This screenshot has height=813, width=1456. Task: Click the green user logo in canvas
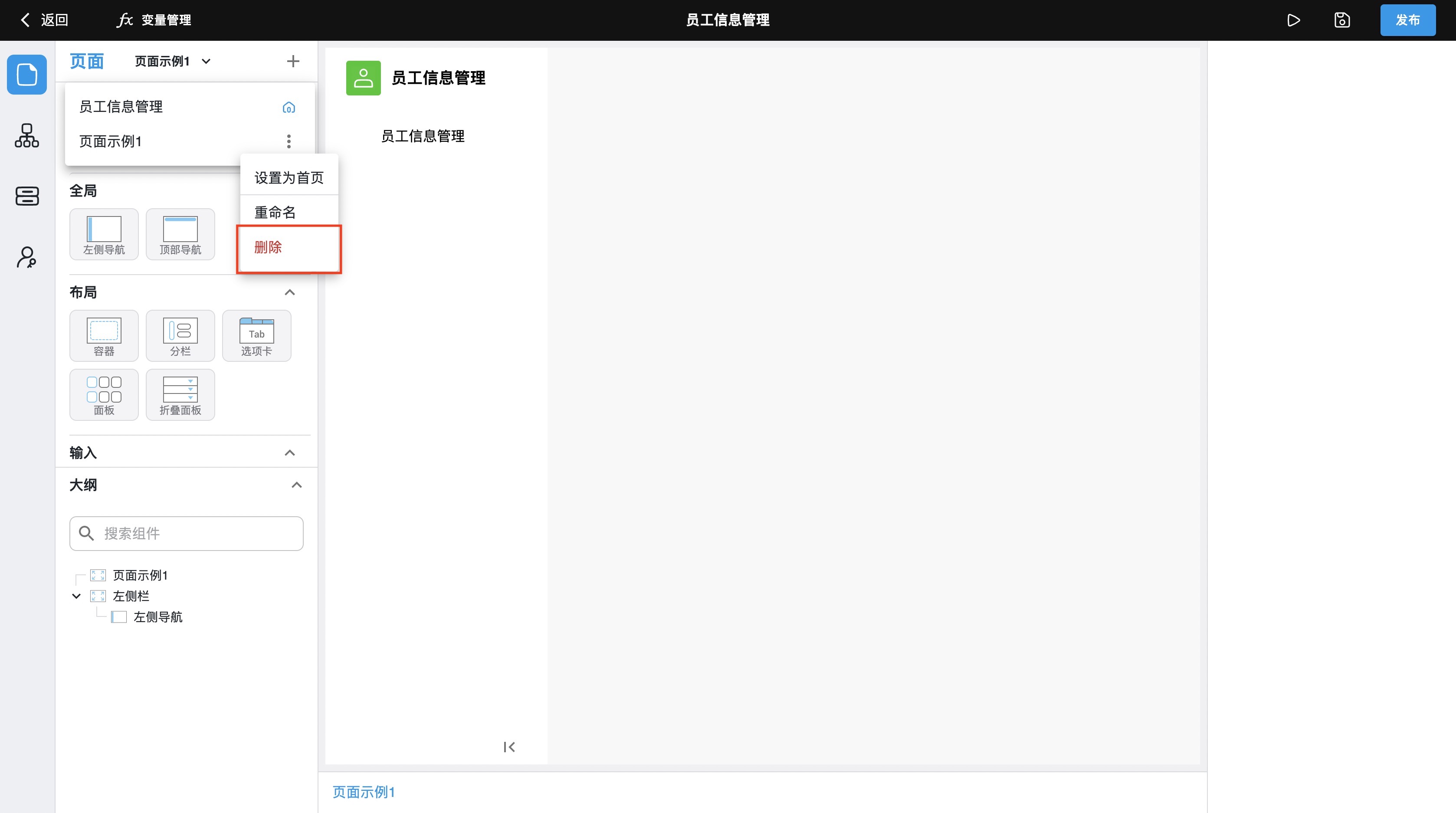pos(364,78)
